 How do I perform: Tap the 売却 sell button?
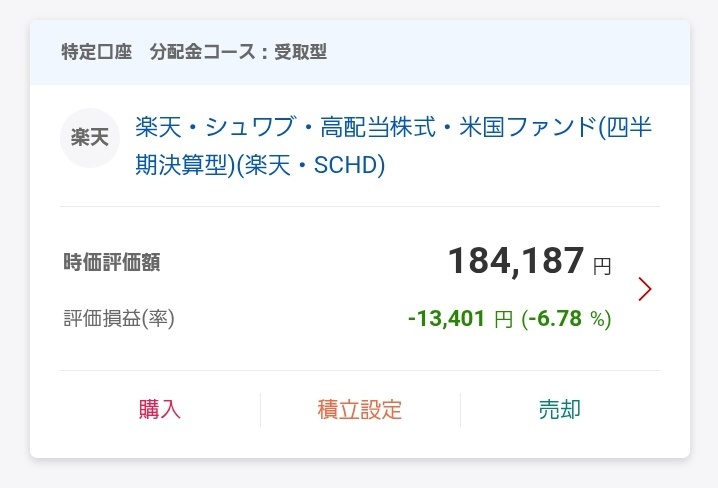tap(560, 409)
